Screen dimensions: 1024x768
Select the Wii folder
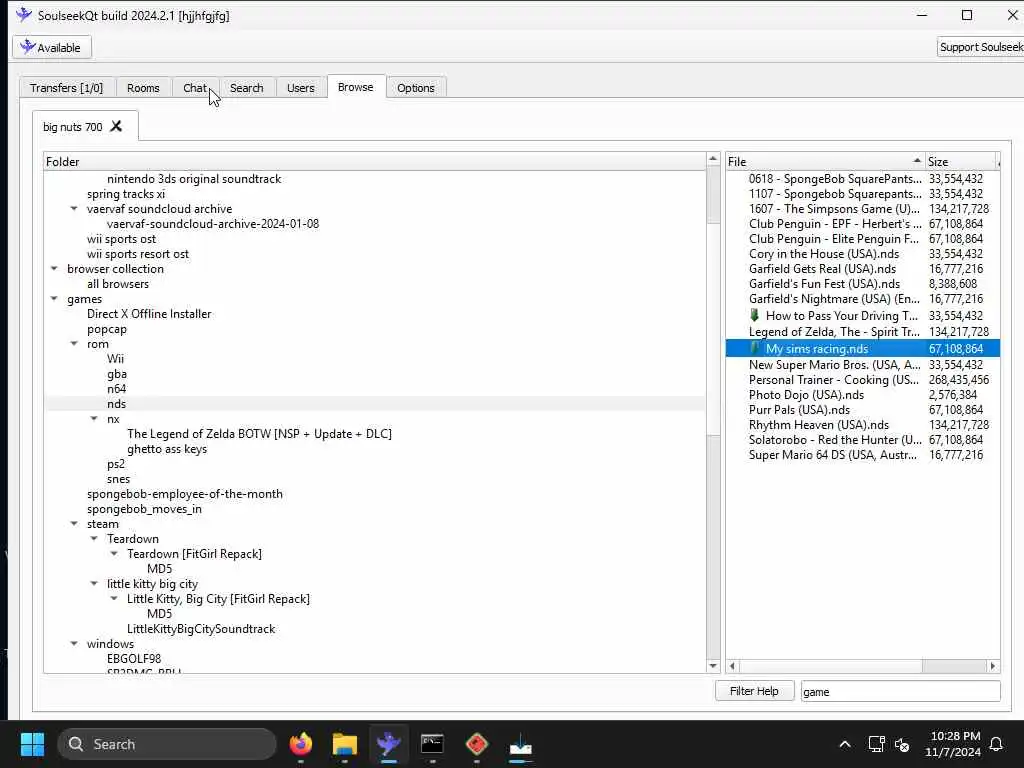tap(116, 359)
